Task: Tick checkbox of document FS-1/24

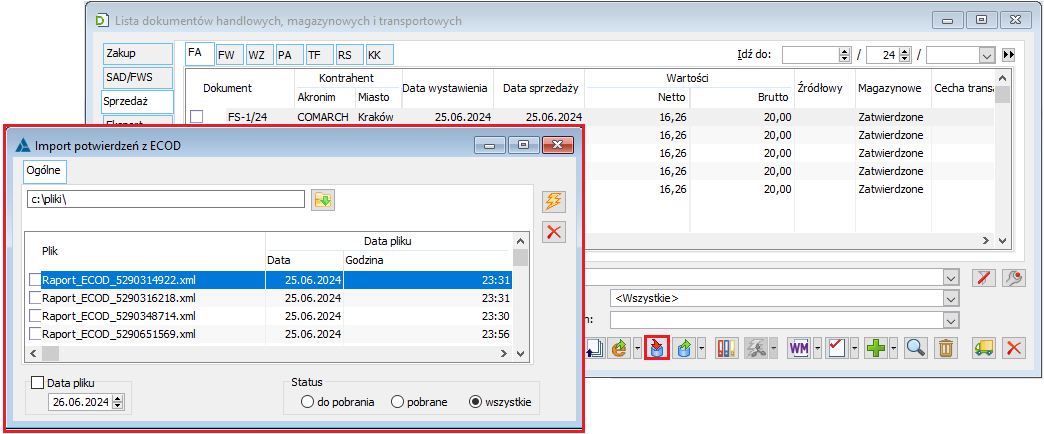Action: [196, 116]
